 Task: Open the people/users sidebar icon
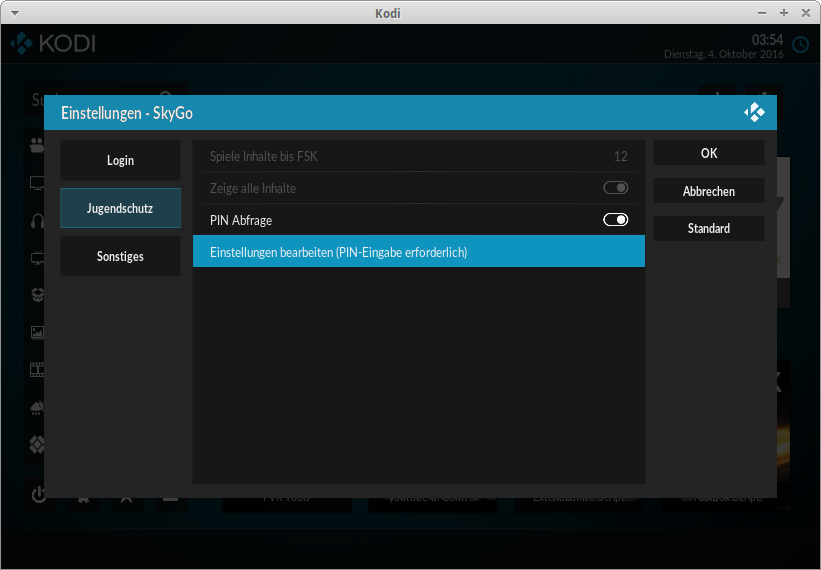[37, 146]
